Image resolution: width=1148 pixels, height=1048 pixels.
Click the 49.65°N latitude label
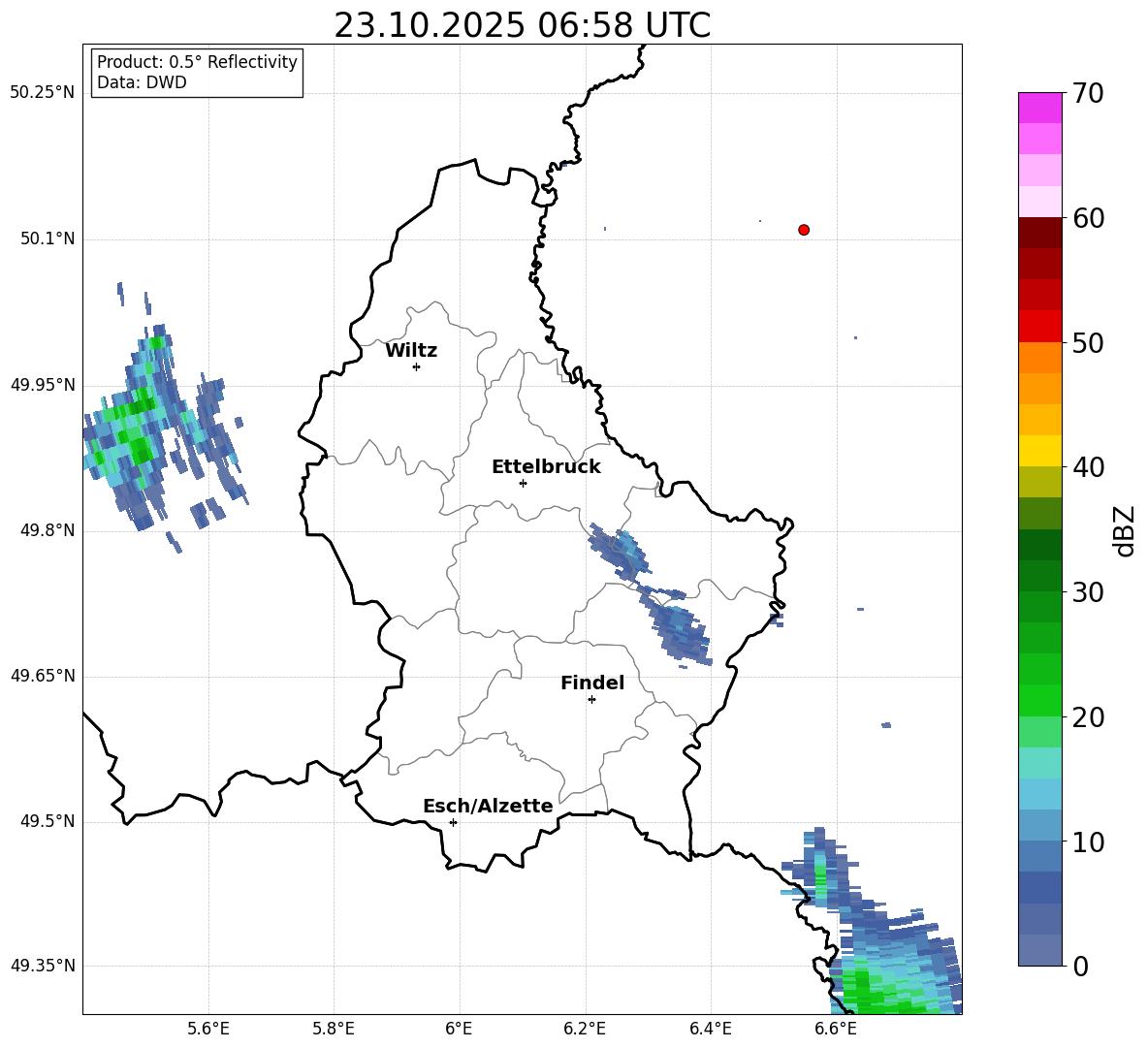[x=43, y=676]
